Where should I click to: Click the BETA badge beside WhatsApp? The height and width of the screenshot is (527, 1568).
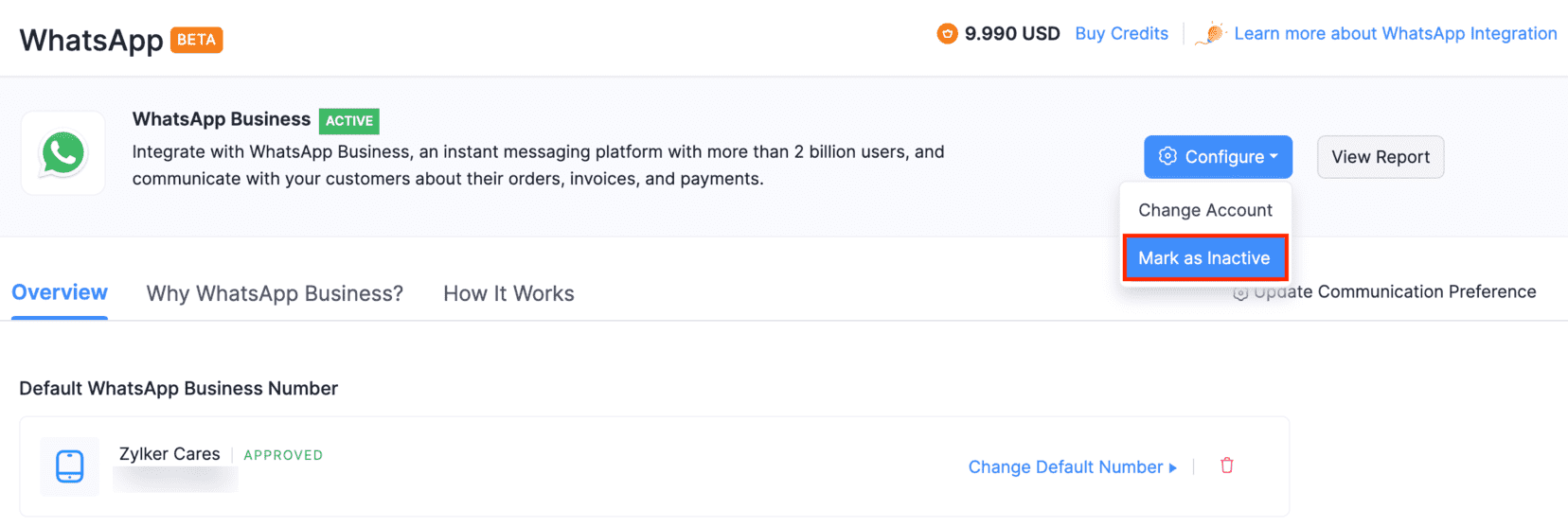(x=196, y=40)
